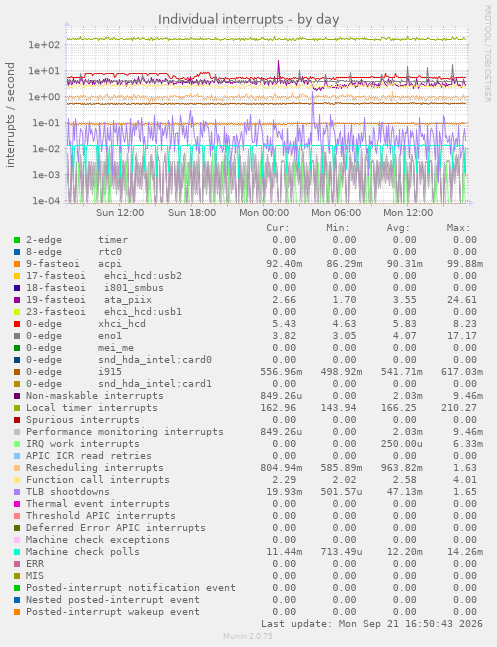Click the graph title Individual interrupts
This screenshot has height=647, width=497.
tap(248, 19)
